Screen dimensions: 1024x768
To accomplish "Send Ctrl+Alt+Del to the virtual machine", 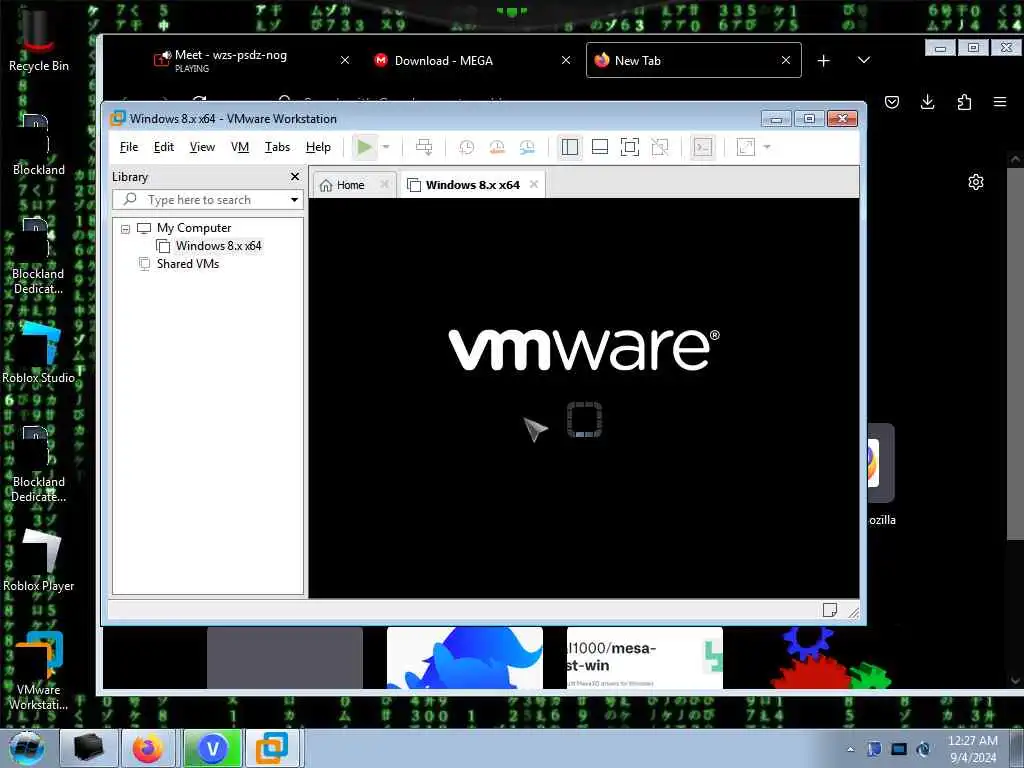I will 424,147.
